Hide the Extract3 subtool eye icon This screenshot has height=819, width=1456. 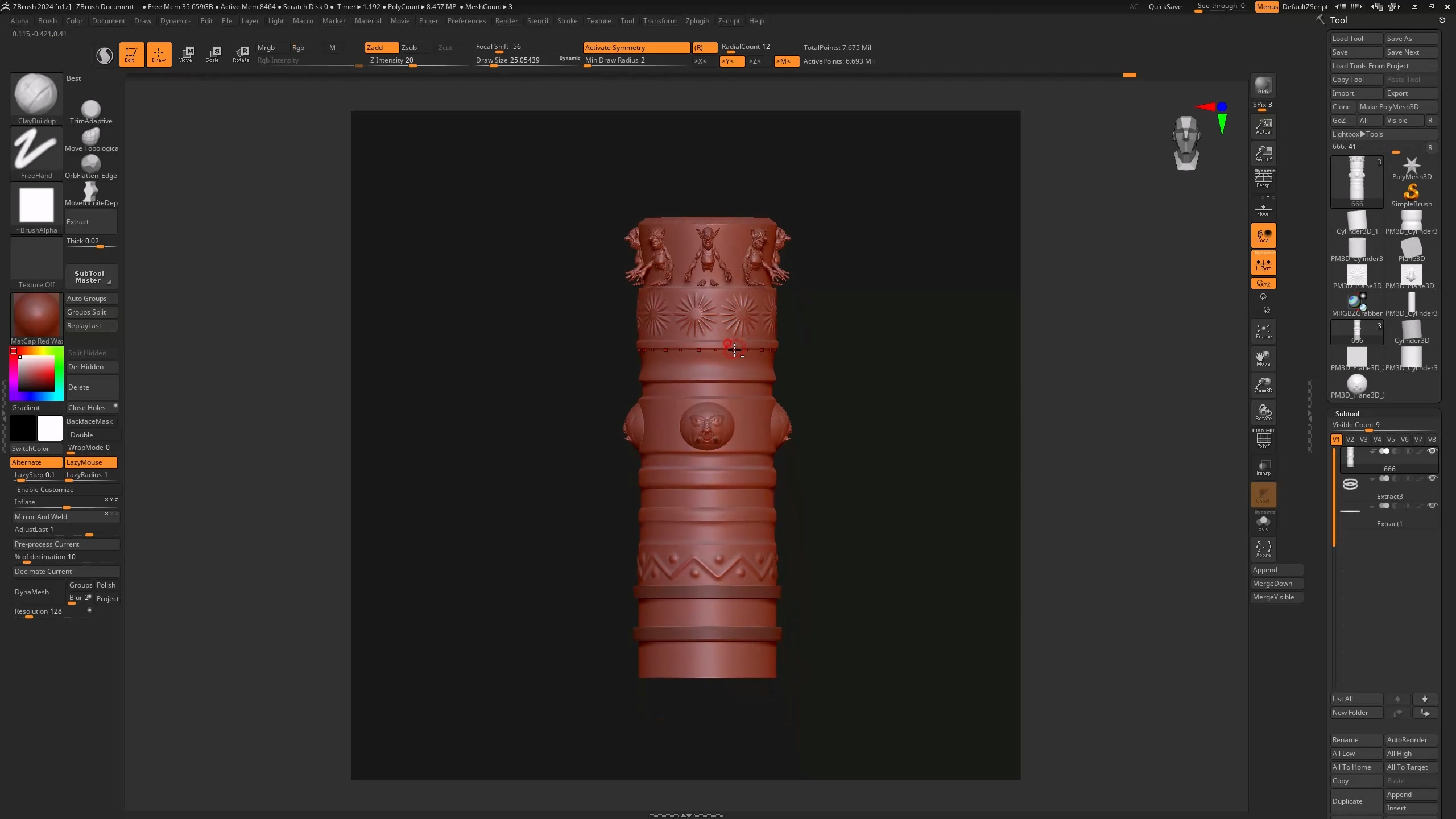pos(1432,479)
